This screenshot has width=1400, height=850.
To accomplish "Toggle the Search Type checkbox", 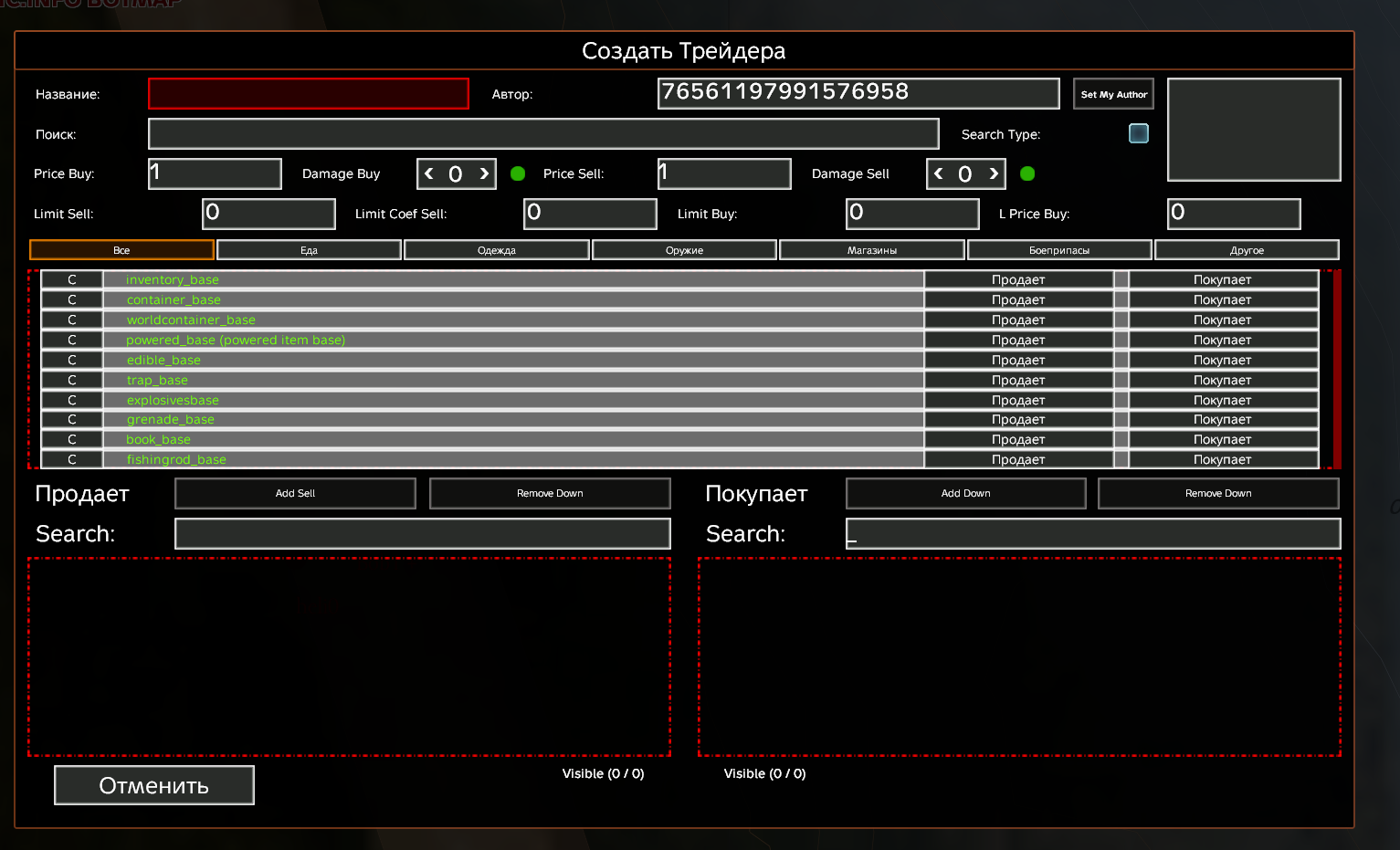I will [1139, 133].
